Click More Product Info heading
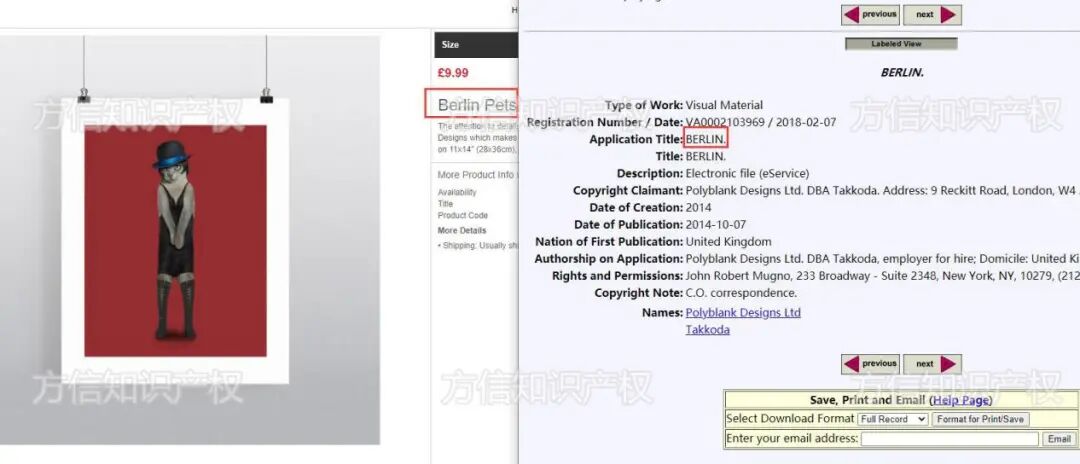Image resolution: width=1080 pixels, height=464 pixels. [476, 175]
